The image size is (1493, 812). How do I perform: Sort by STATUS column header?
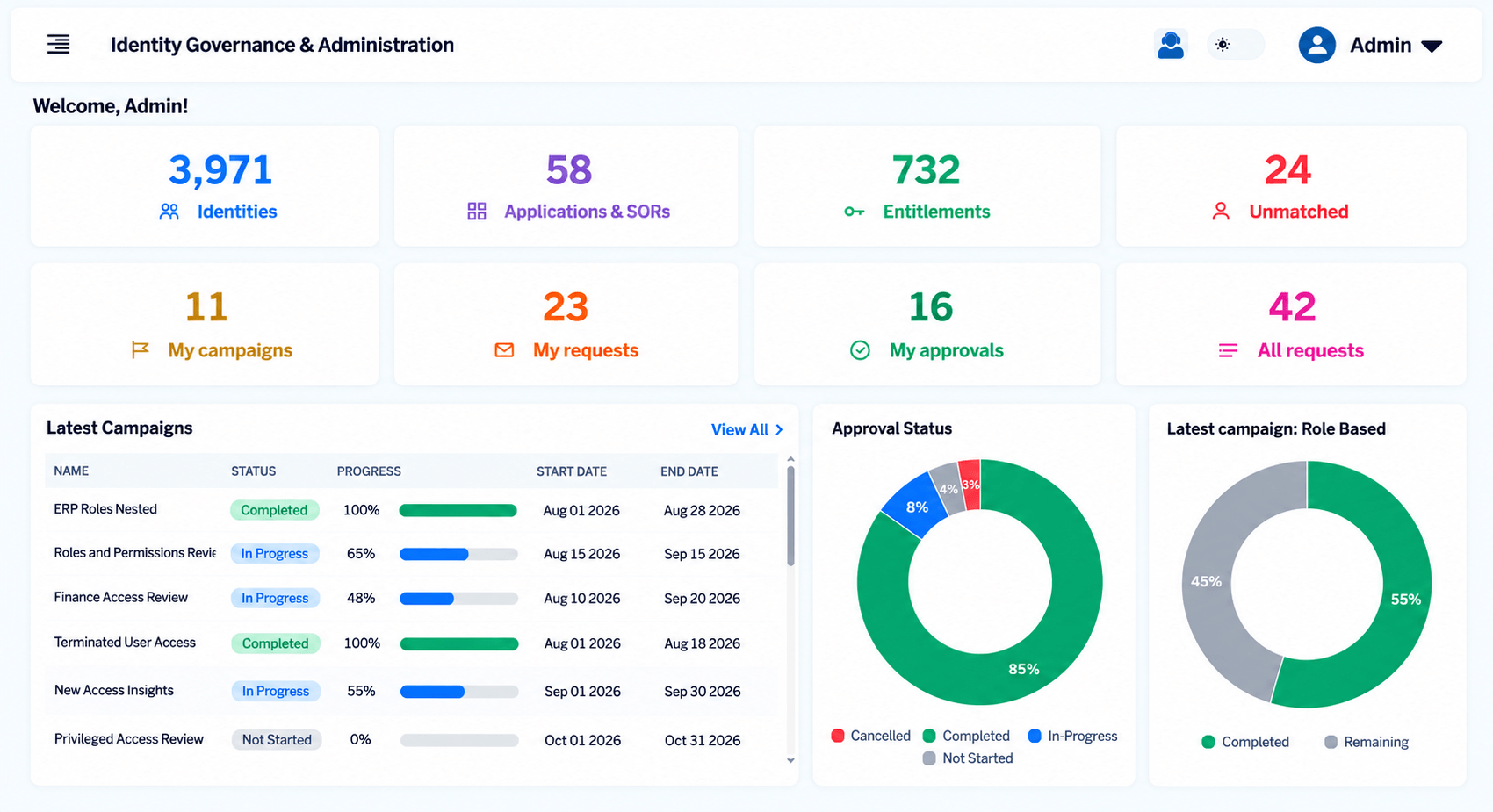[x=254, y=471]
